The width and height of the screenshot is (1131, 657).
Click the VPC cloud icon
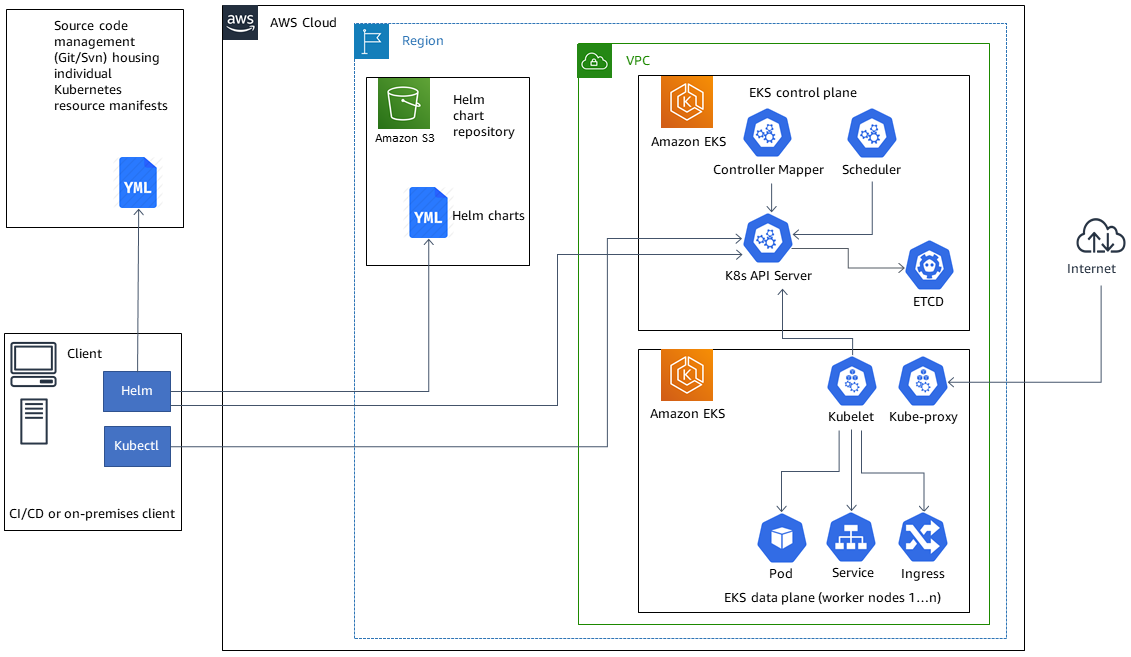(594, 60)
